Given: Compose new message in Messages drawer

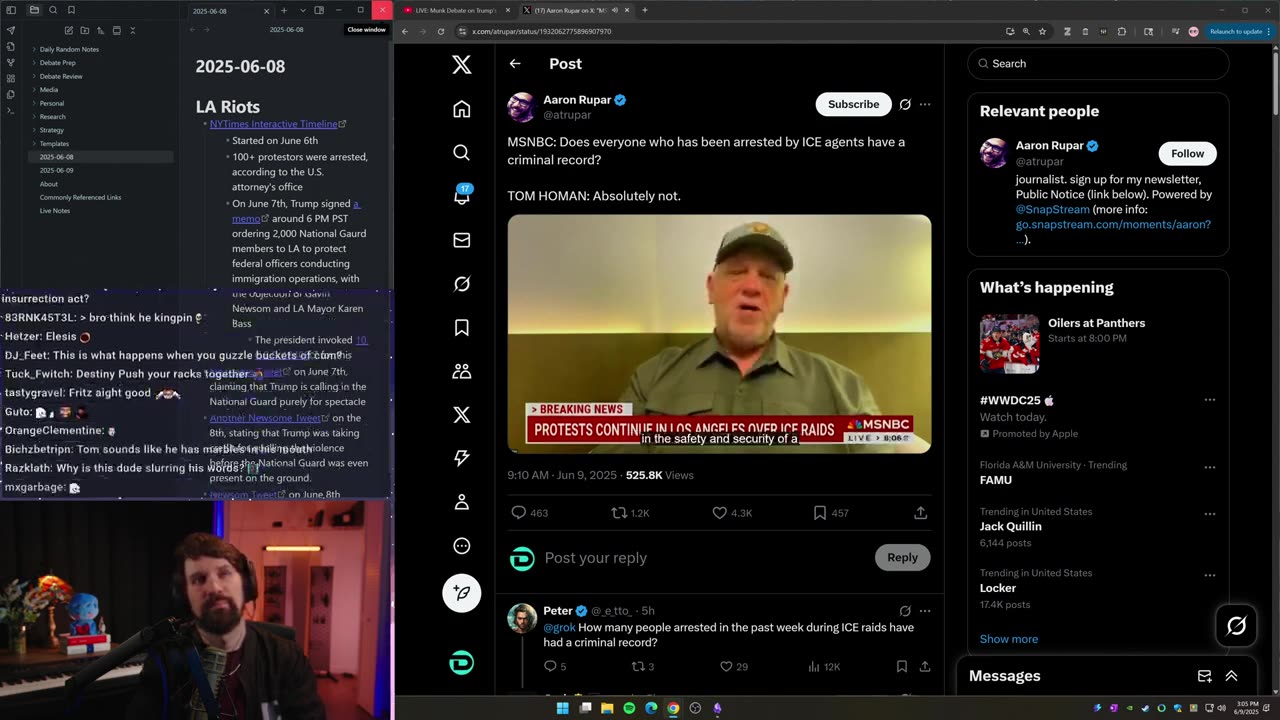Looking at the screenshot, I should click(1205, 676).
